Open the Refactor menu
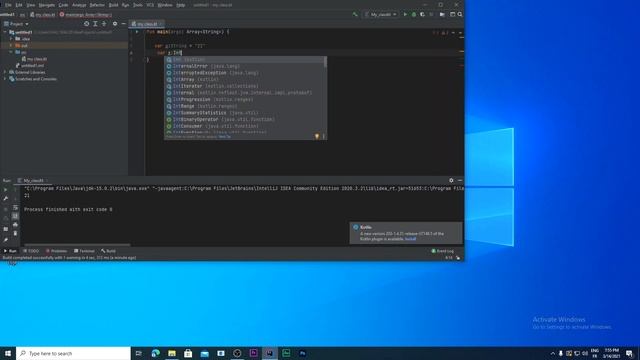This screenshot has height=360, width=640. [97, 5]
